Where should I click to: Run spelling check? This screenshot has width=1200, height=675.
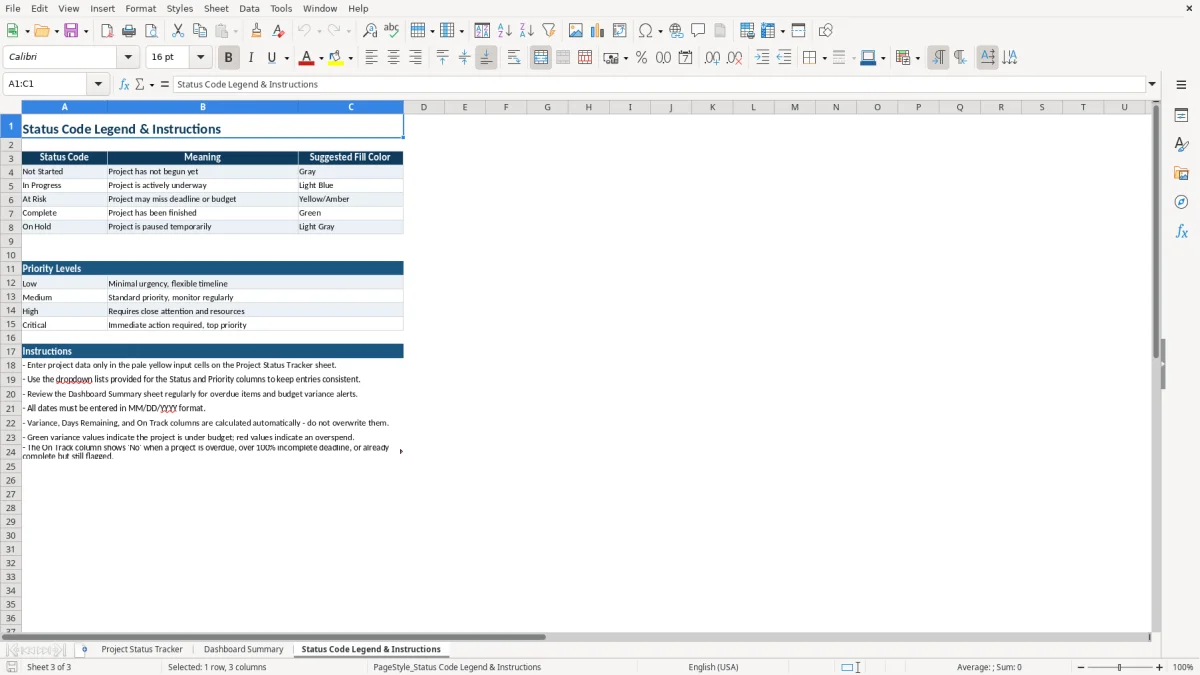(392, 31)
